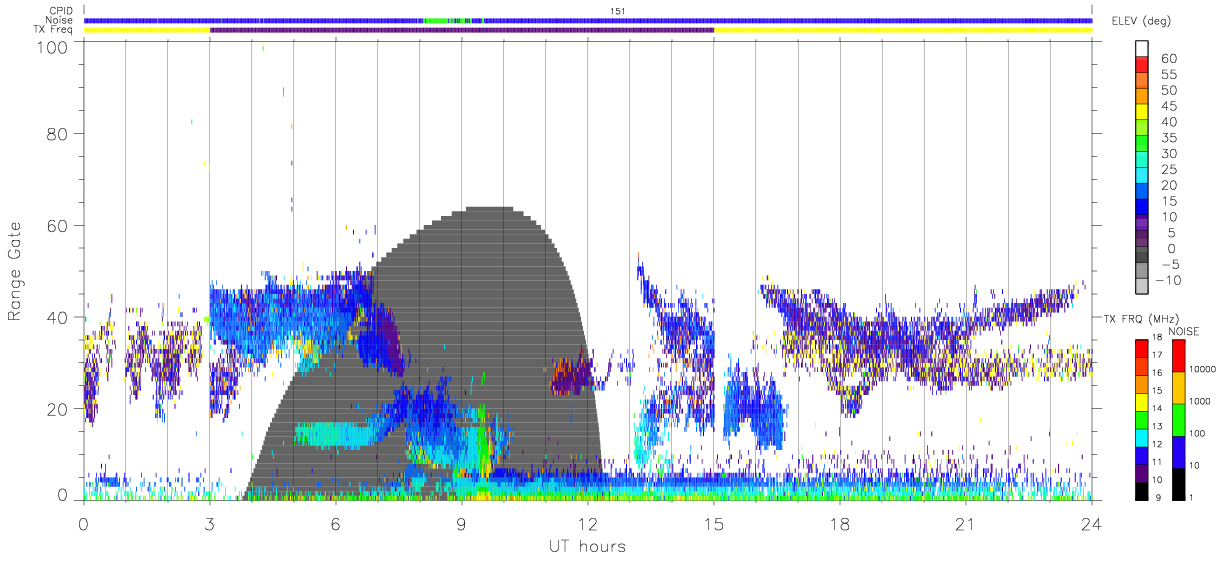The height and width of the screenshot is (567, 1228).
Task: Click the "24" tick on UT hours axis
Action: 1092,523
